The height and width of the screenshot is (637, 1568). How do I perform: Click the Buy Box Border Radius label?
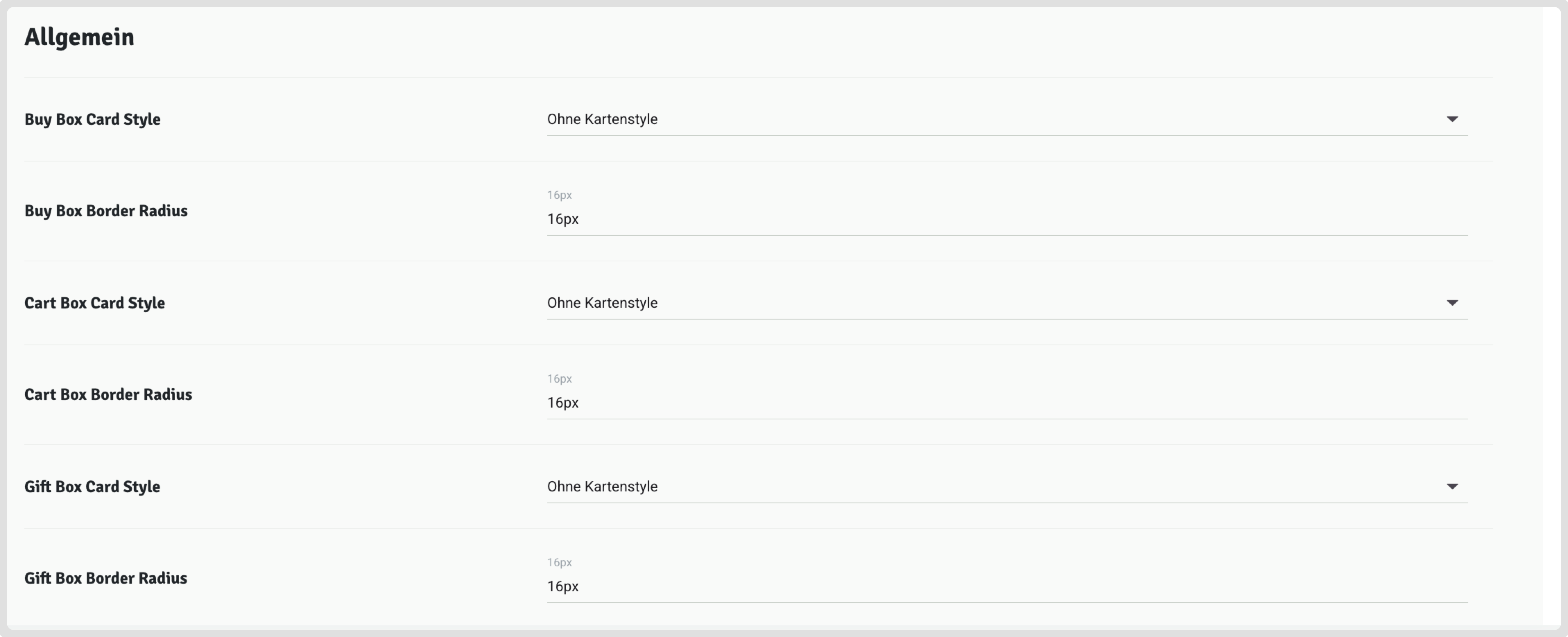click(106, 211)
